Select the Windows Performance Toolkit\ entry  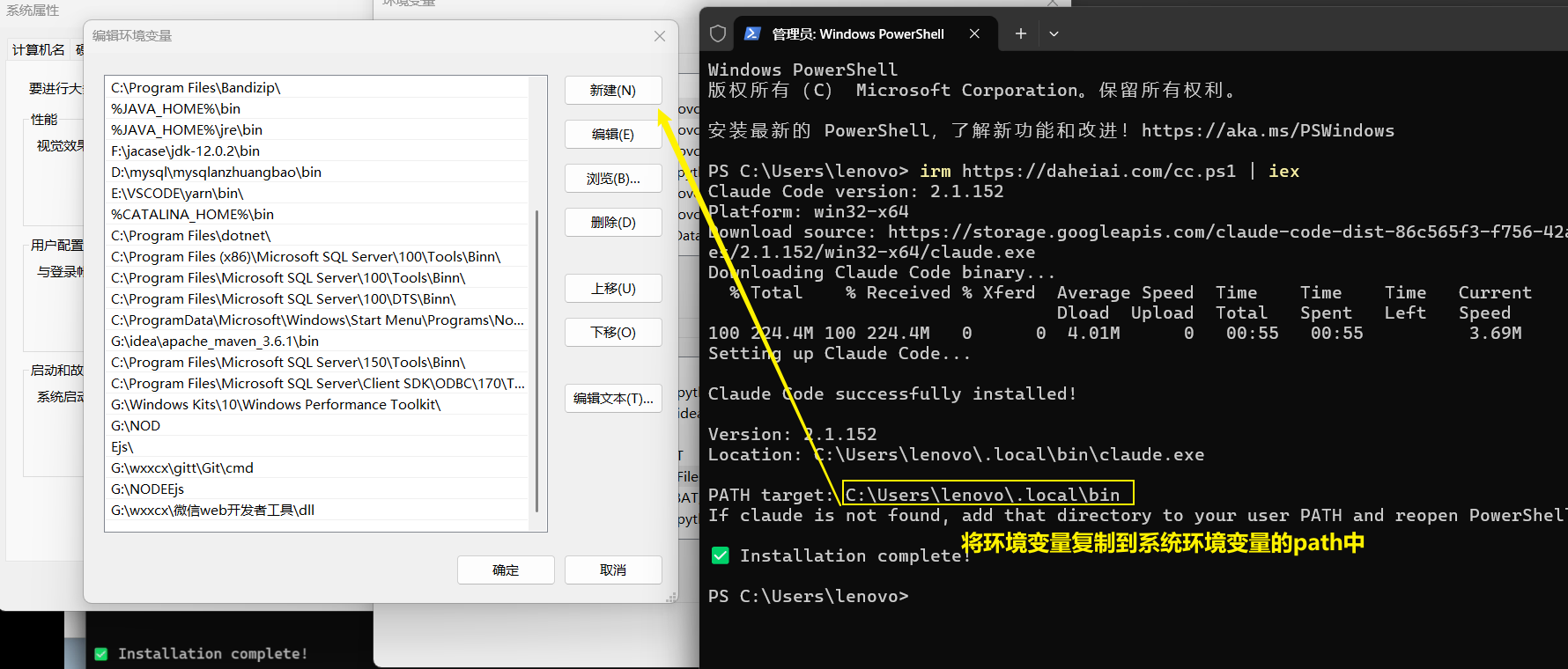click(x=317, y=405)
